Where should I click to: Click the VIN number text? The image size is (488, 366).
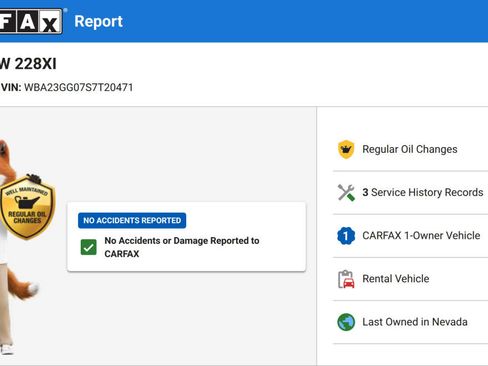coord(79,88)
